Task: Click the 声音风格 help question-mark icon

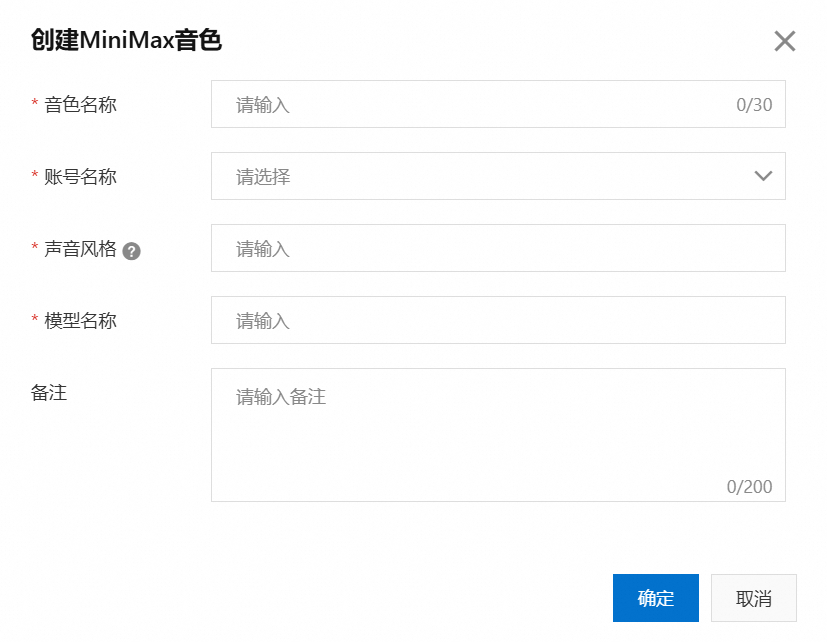Action: tap(131, 251)
